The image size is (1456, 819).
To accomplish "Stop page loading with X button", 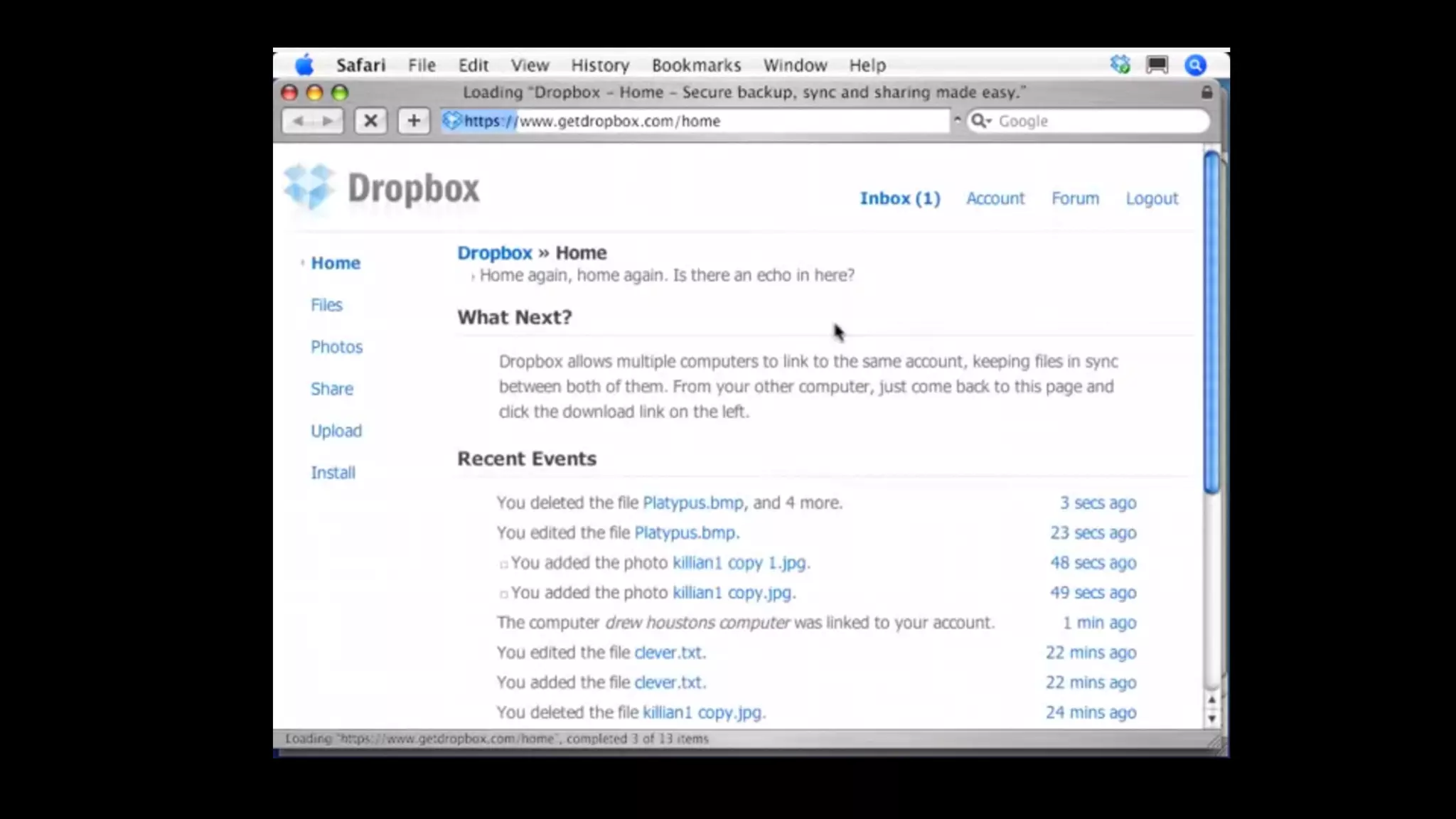I will point(370,121).
